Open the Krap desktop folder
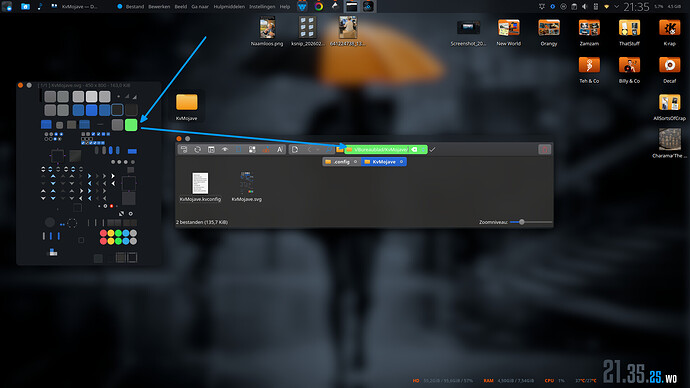 coord(670,33)
